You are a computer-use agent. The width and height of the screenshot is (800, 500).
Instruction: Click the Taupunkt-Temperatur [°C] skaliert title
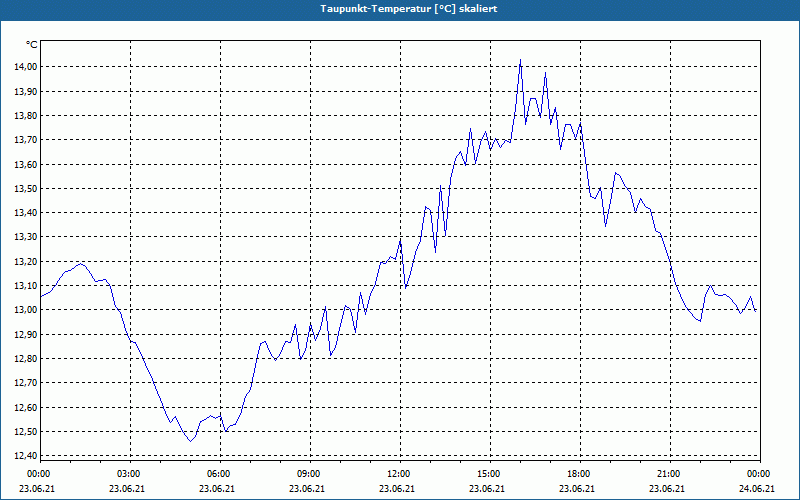(409, 9)
